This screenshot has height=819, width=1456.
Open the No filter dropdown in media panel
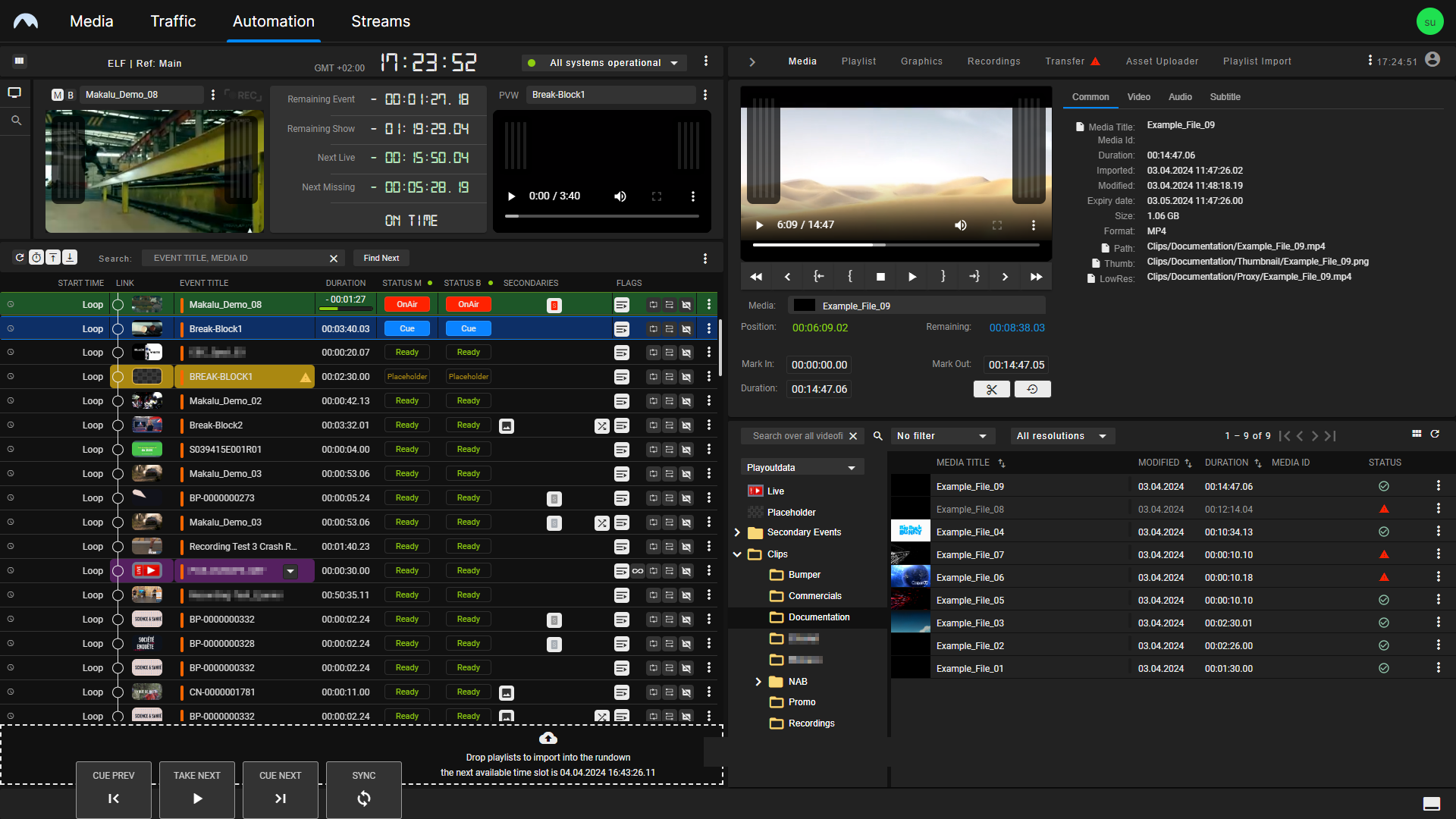940,435
